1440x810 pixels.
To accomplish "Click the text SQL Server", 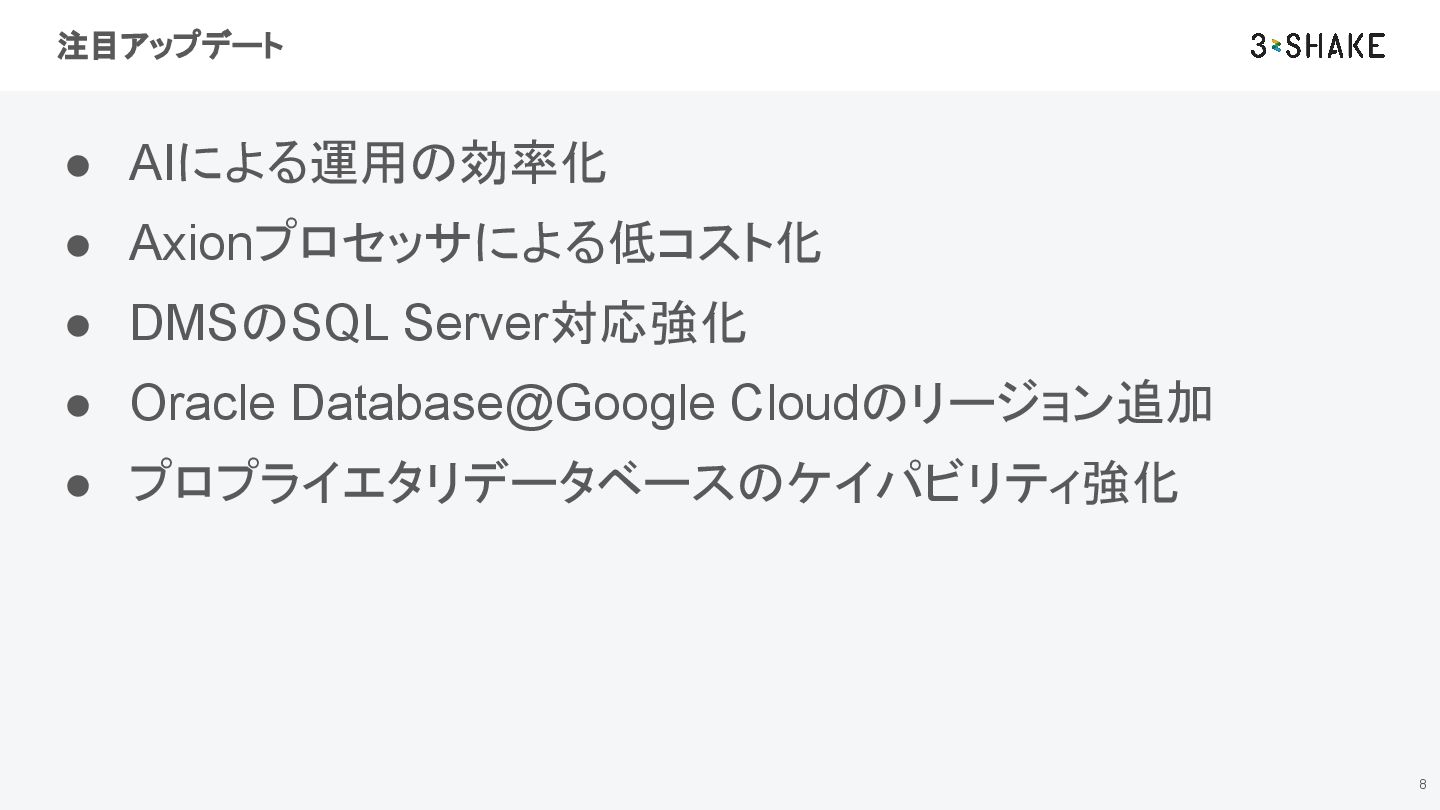I will (420, 323).
